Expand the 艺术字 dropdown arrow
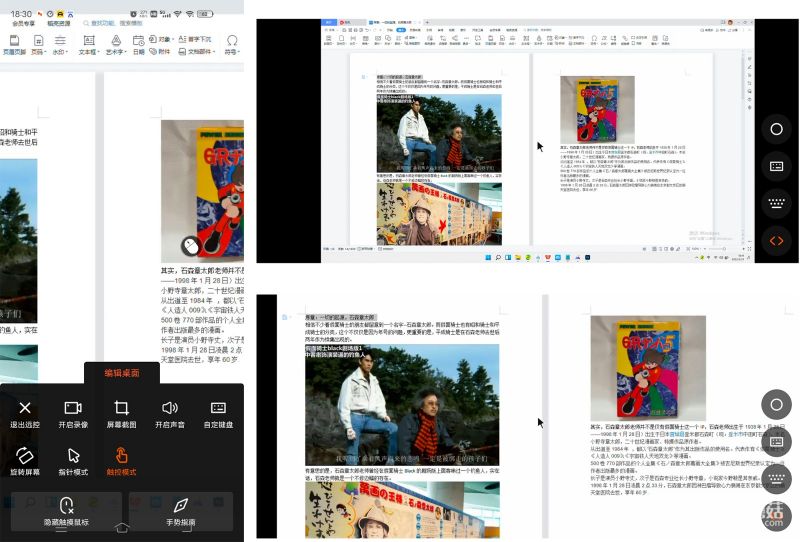Image resolution: width=800 pixels, height=542 pixels. pos(126,52)
